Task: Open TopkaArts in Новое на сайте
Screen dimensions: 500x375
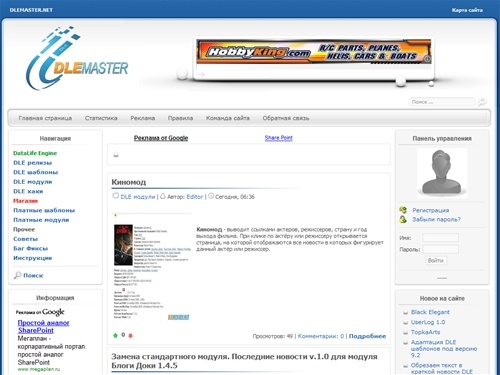Action: click(425, 332)
